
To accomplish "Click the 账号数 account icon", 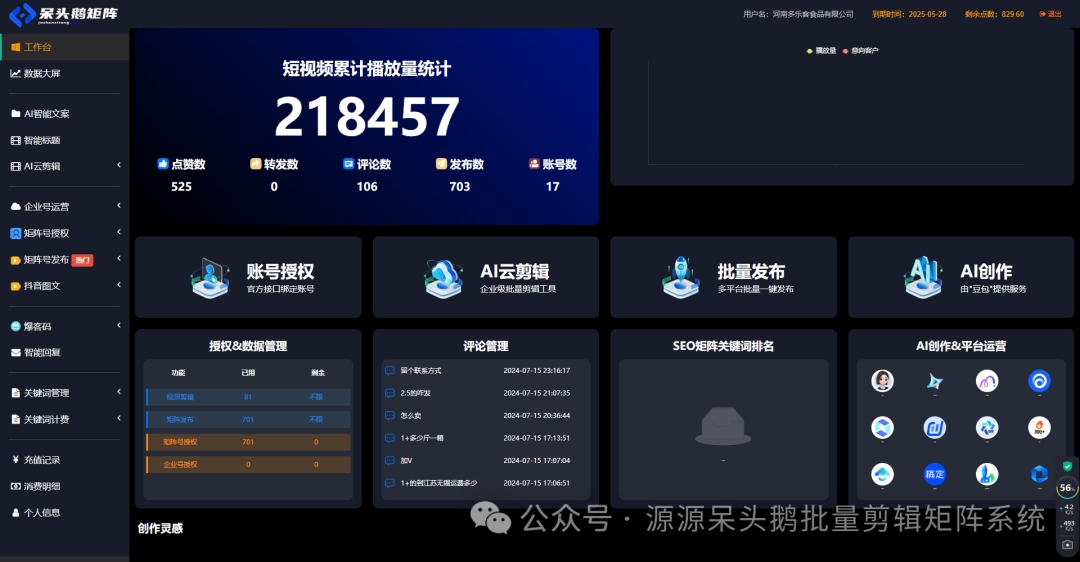I will [x=534, y=164].
